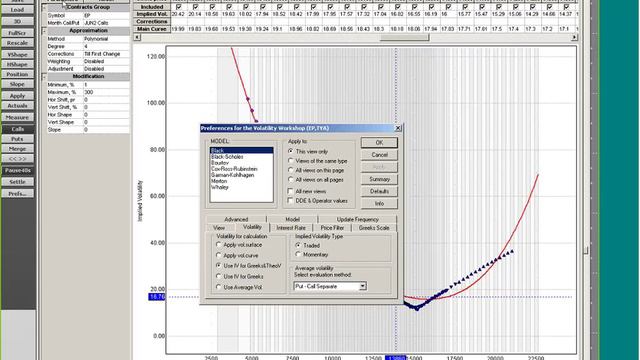Open the Price Filter tab
This screenshot has width=640, height=360.
pyautogui.click(x=332, y=228)
